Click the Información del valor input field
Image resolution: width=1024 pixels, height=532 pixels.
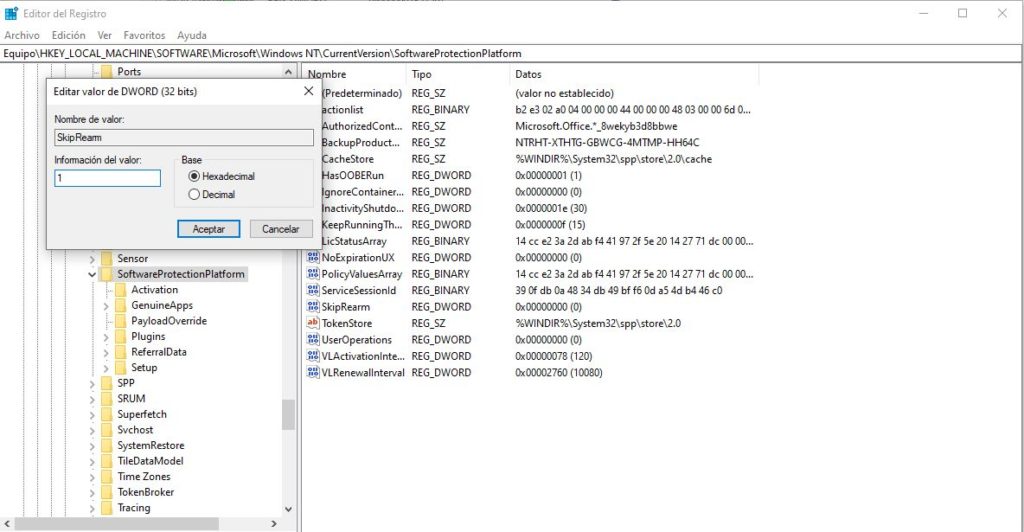pyautogui.click(x=108, y=178)
